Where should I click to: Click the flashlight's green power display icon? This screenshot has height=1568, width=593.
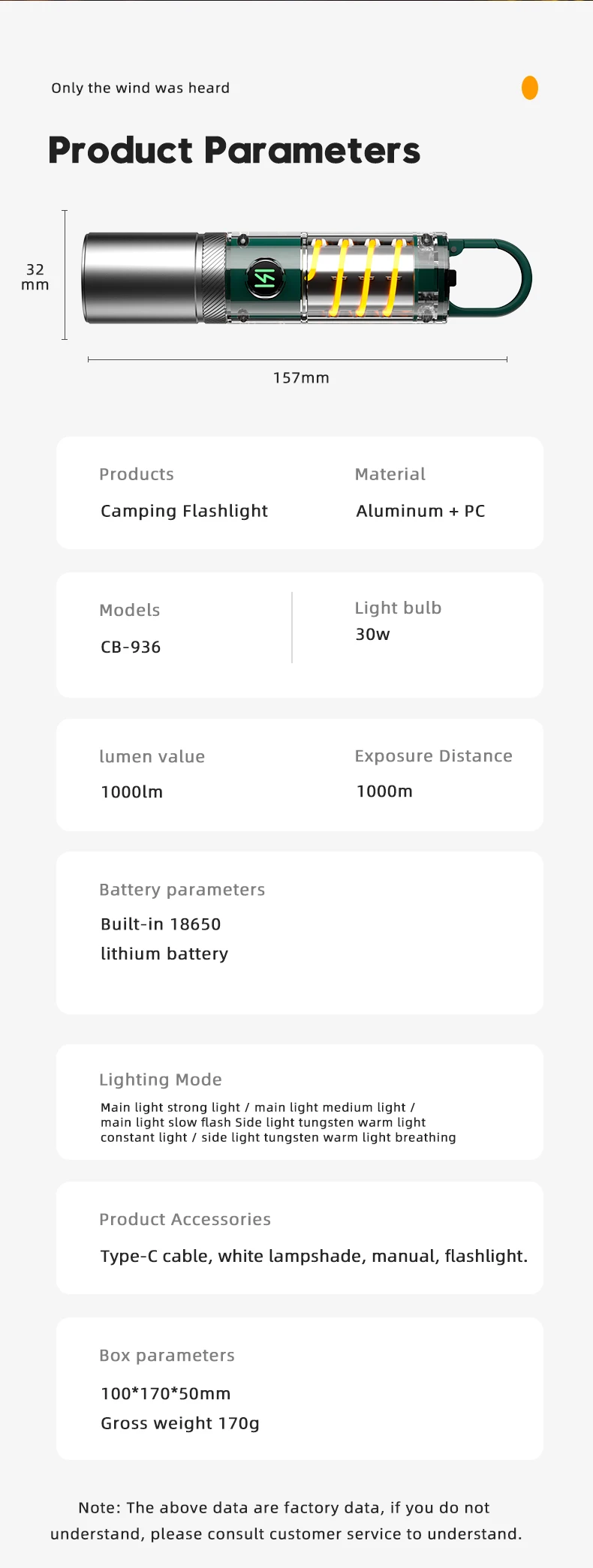pos(265,278)
